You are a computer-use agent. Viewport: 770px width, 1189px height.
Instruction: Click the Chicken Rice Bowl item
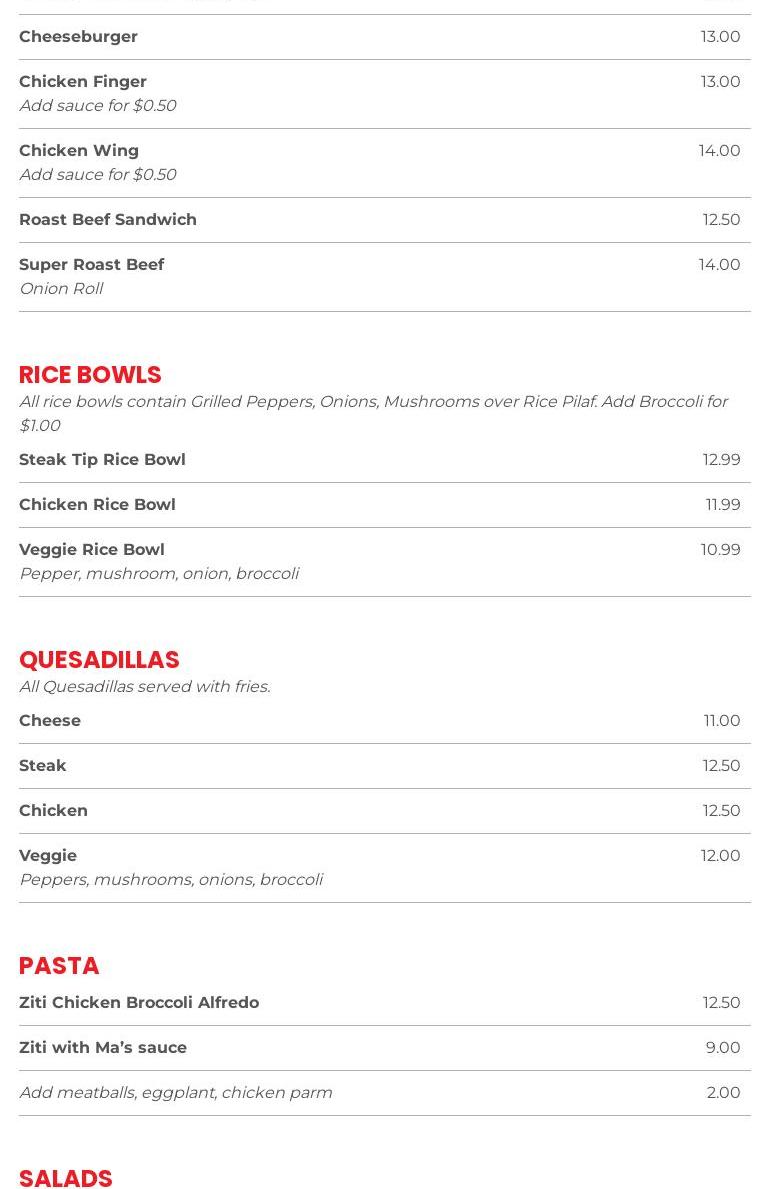coord(97,505)
